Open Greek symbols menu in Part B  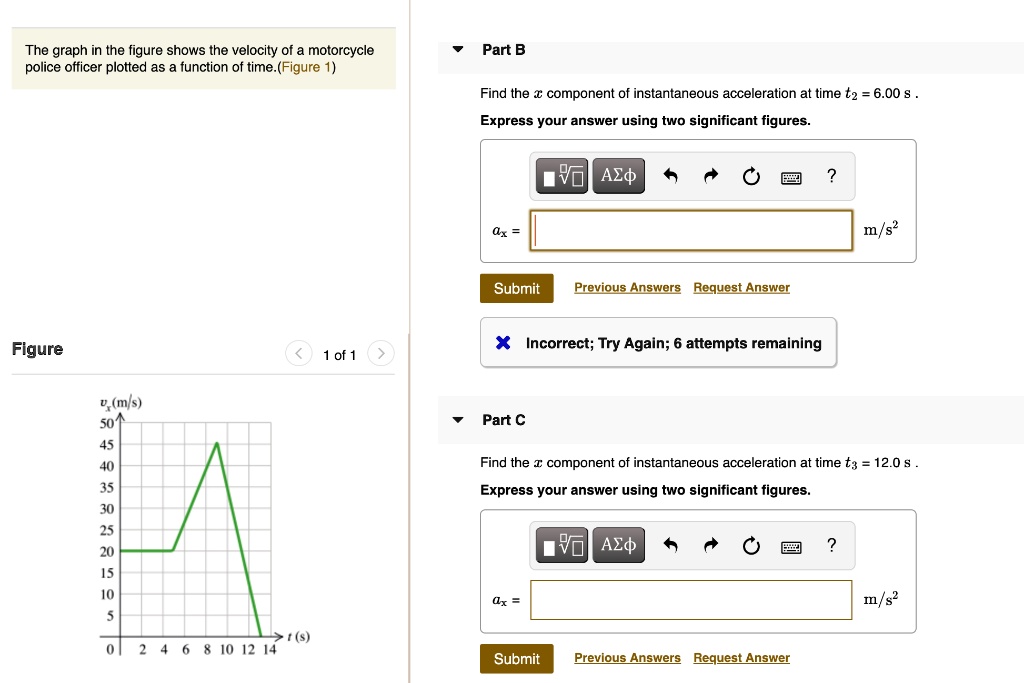(618, 177)
